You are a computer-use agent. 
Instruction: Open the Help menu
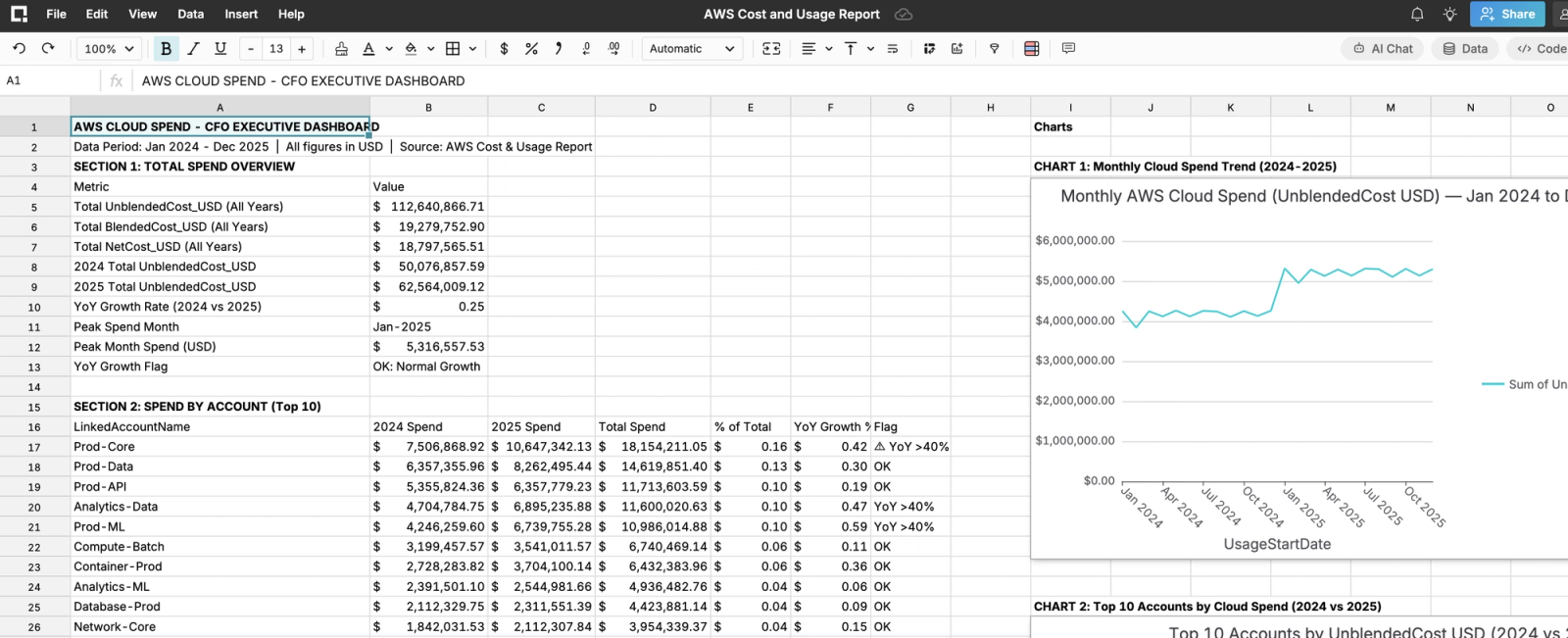pyautogui.click(x=291, y=14)
